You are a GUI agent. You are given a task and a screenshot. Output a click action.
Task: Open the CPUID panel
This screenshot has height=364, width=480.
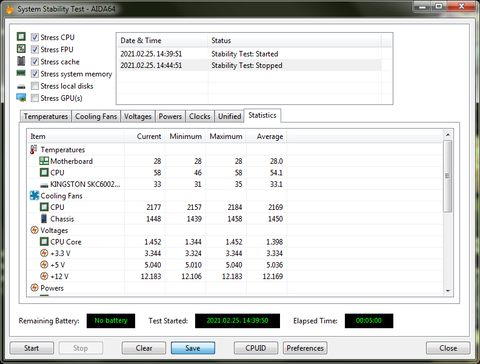click(256, 348)
